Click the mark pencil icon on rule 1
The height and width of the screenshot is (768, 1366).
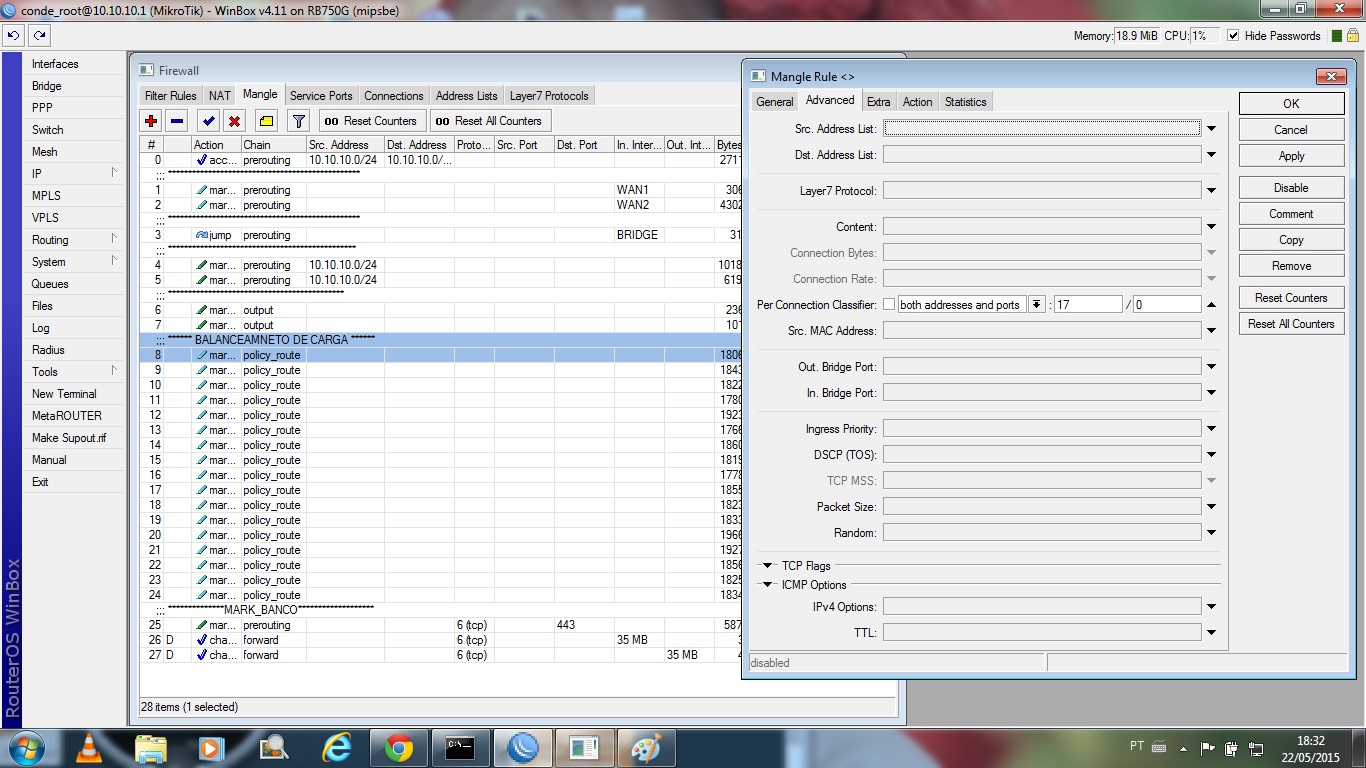coord(202,190)
